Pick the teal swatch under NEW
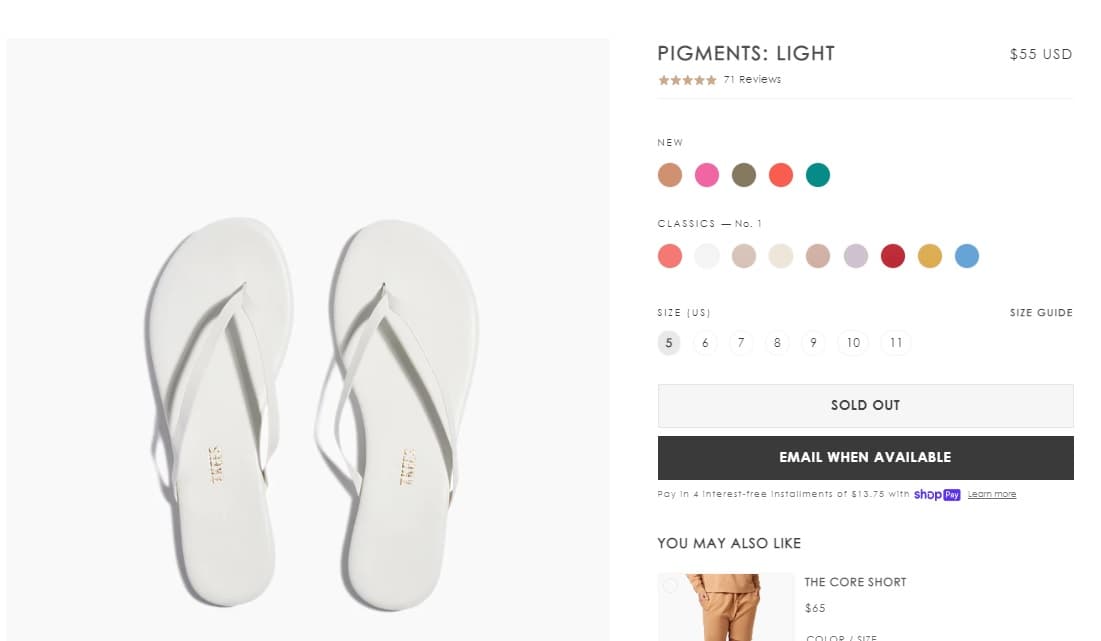The image size is (1101, 641). [x=818, y=174]
